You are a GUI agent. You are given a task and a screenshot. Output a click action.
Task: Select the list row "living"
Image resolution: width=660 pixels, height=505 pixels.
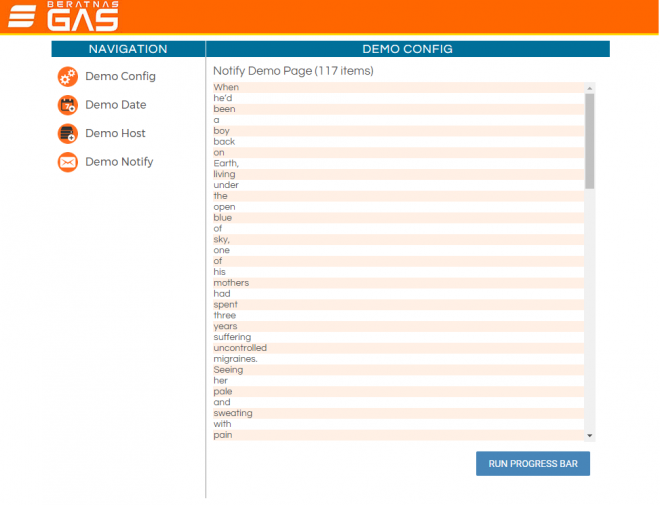click(399, 174)
